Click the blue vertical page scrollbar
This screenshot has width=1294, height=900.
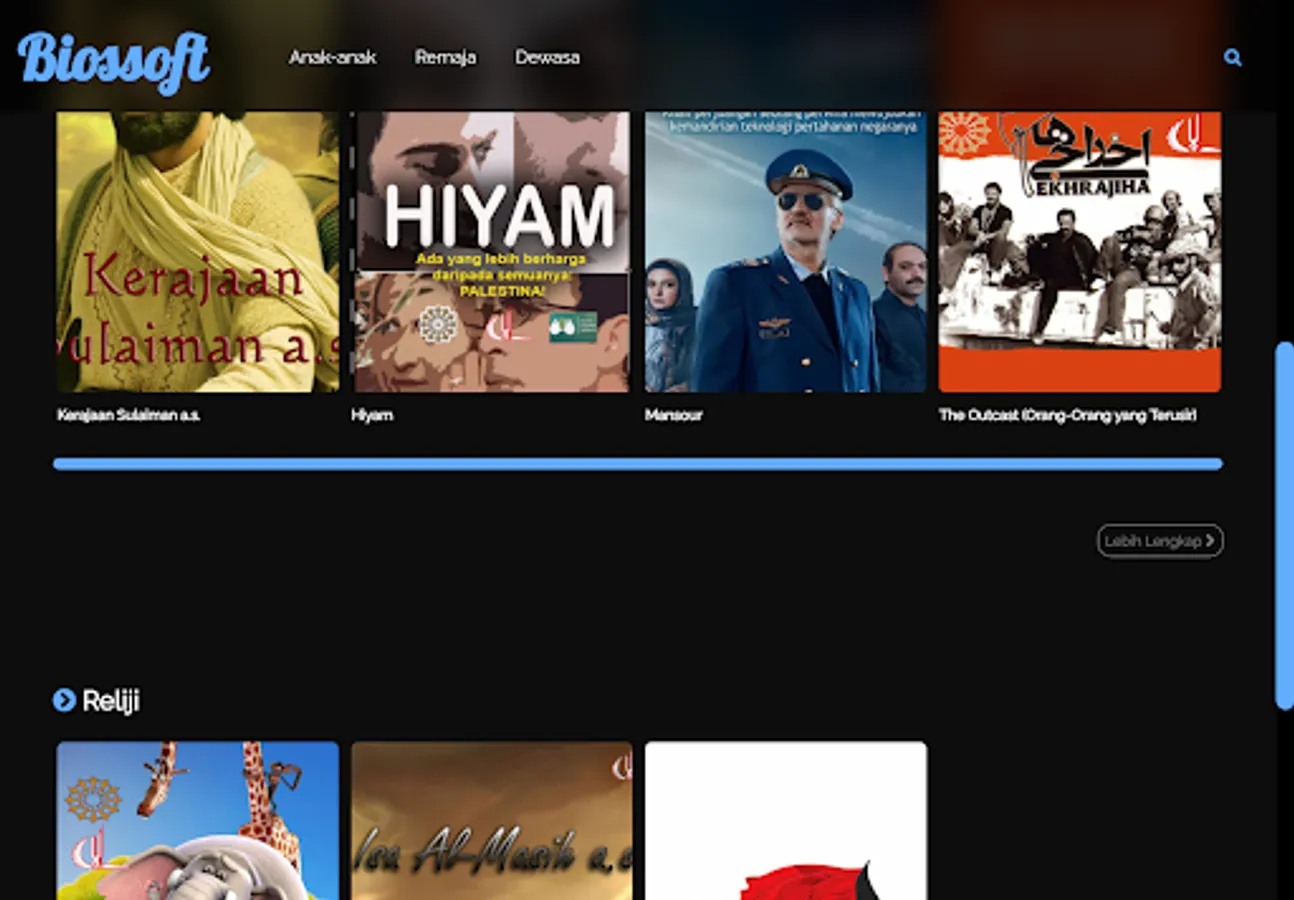[1285, 526]
